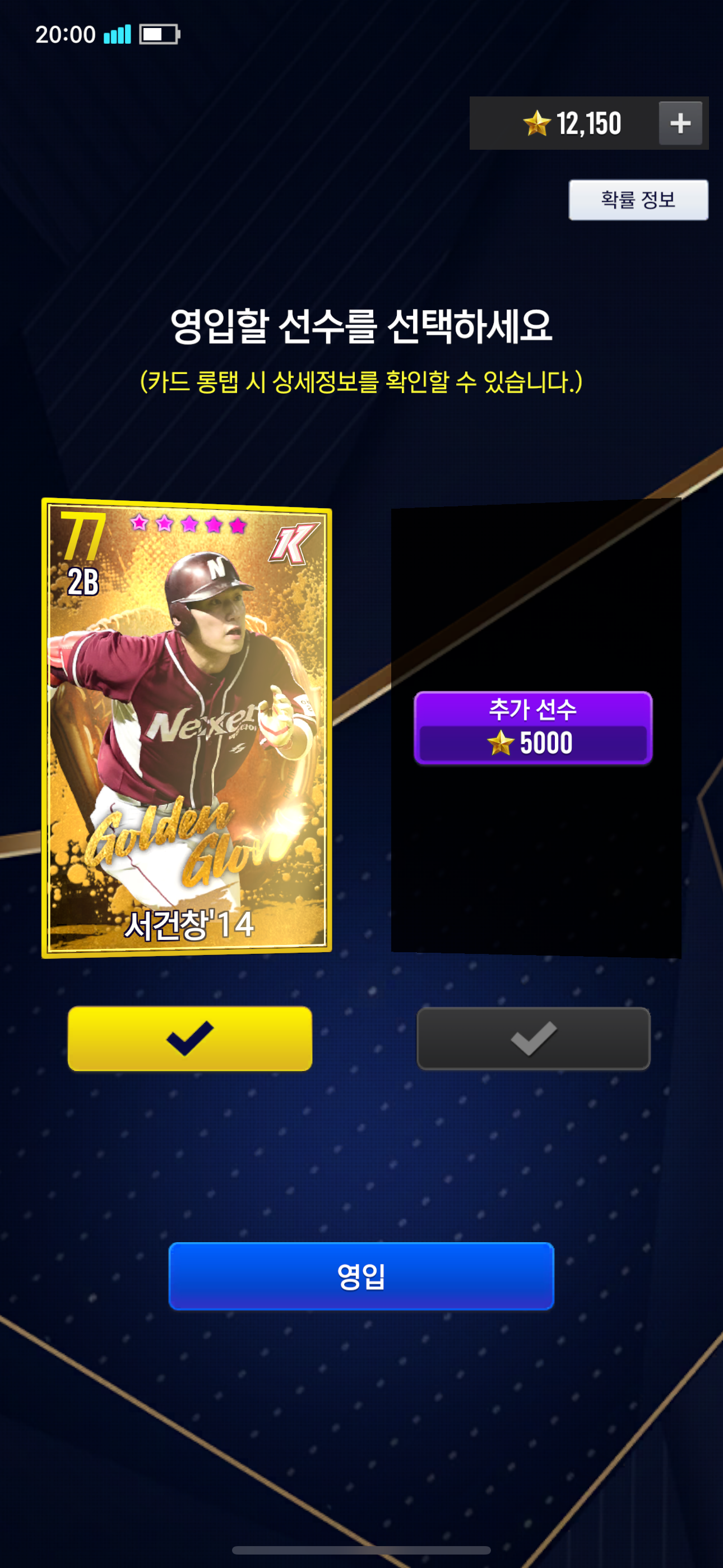Screen dimensions: 723x1568
Task: Tap the signal strength bars icon
Action: pyautogui.click(x=118, y=34)
